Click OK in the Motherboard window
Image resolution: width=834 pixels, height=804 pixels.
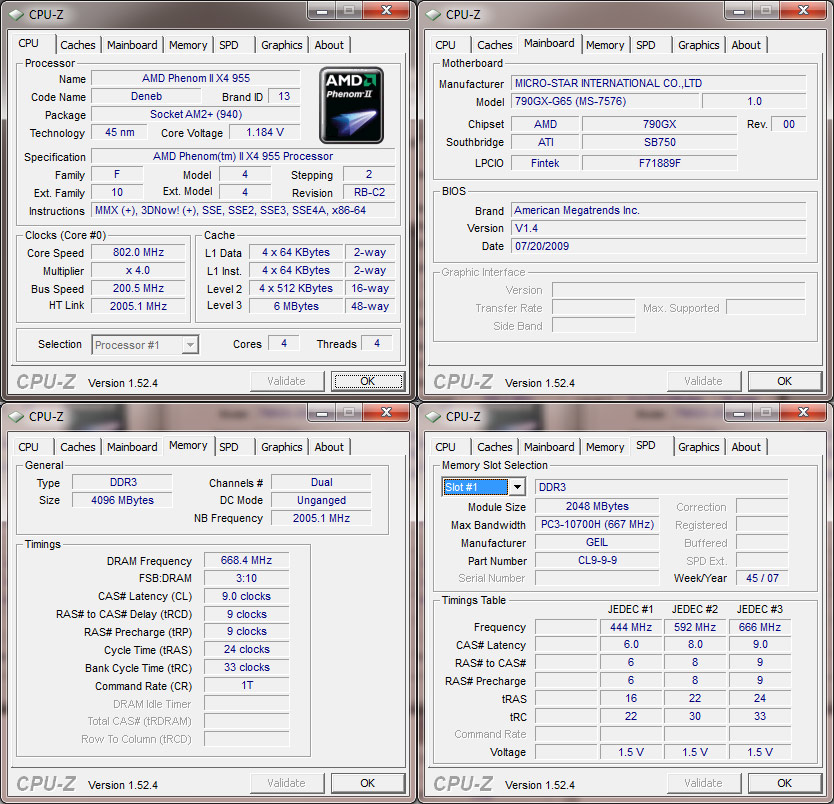pyautogui.click(x=784, y=381)
